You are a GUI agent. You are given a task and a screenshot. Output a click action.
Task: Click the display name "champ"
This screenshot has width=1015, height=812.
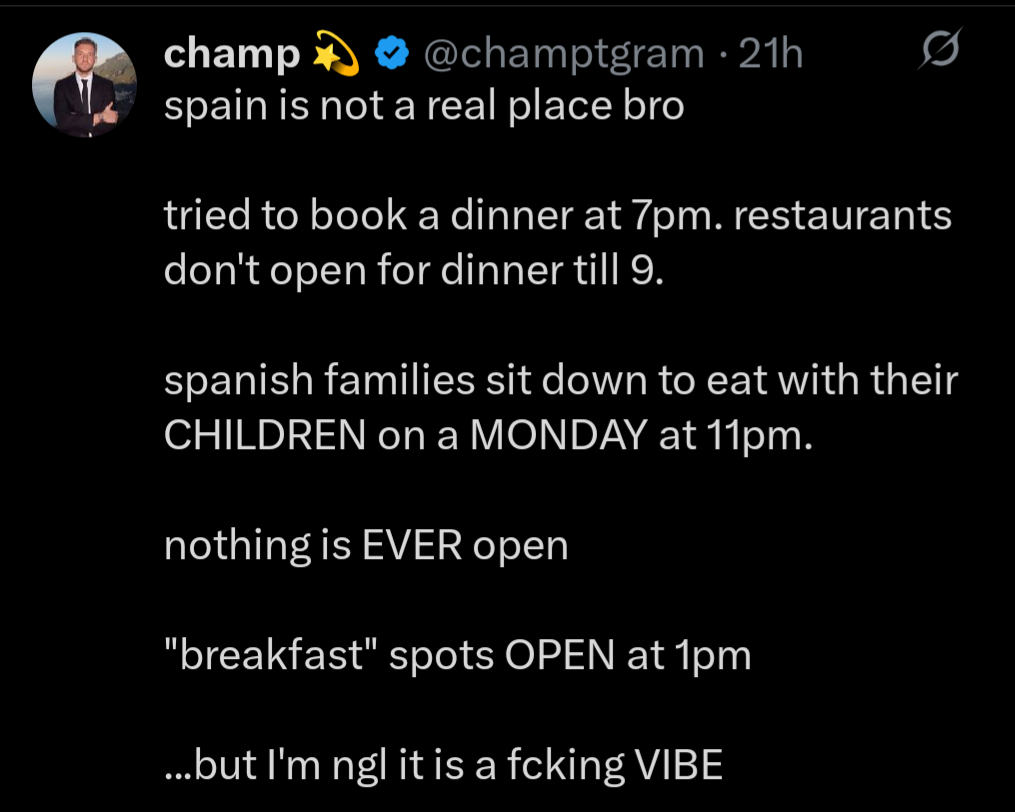(232, 55)
